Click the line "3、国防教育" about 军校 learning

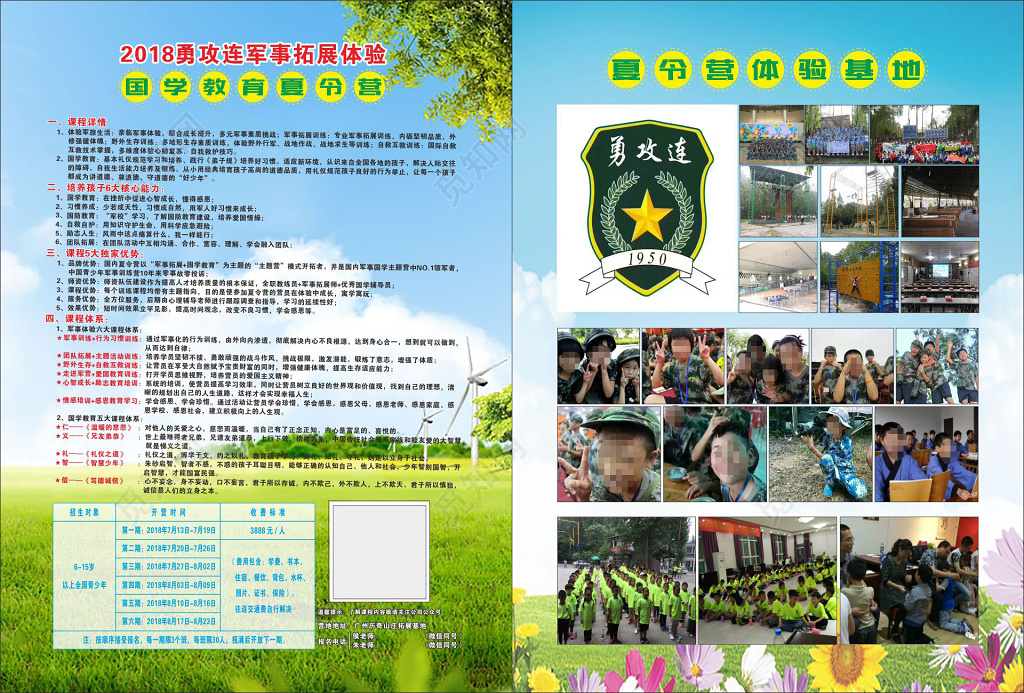159,218
